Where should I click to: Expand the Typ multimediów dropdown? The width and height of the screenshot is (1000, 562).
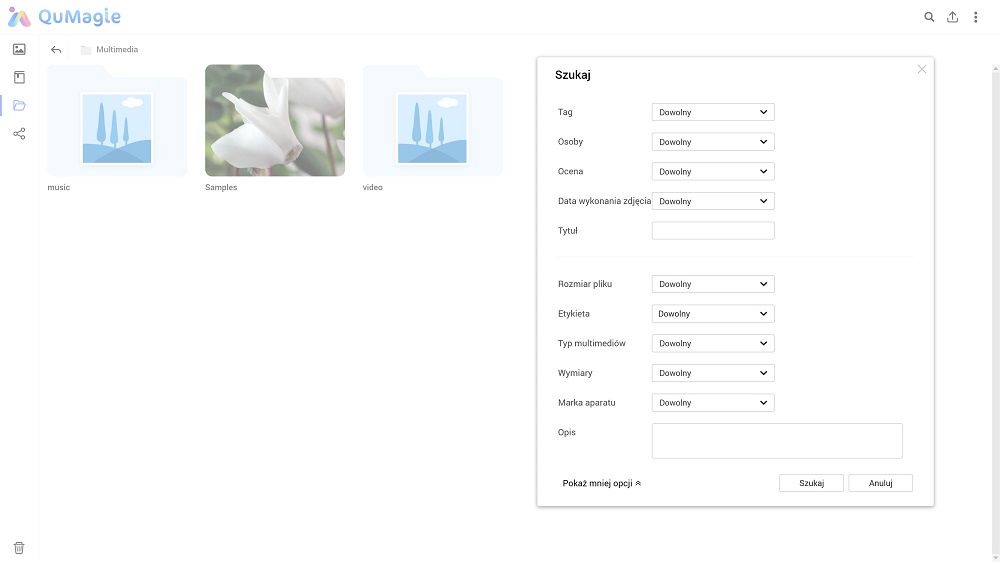713,343
